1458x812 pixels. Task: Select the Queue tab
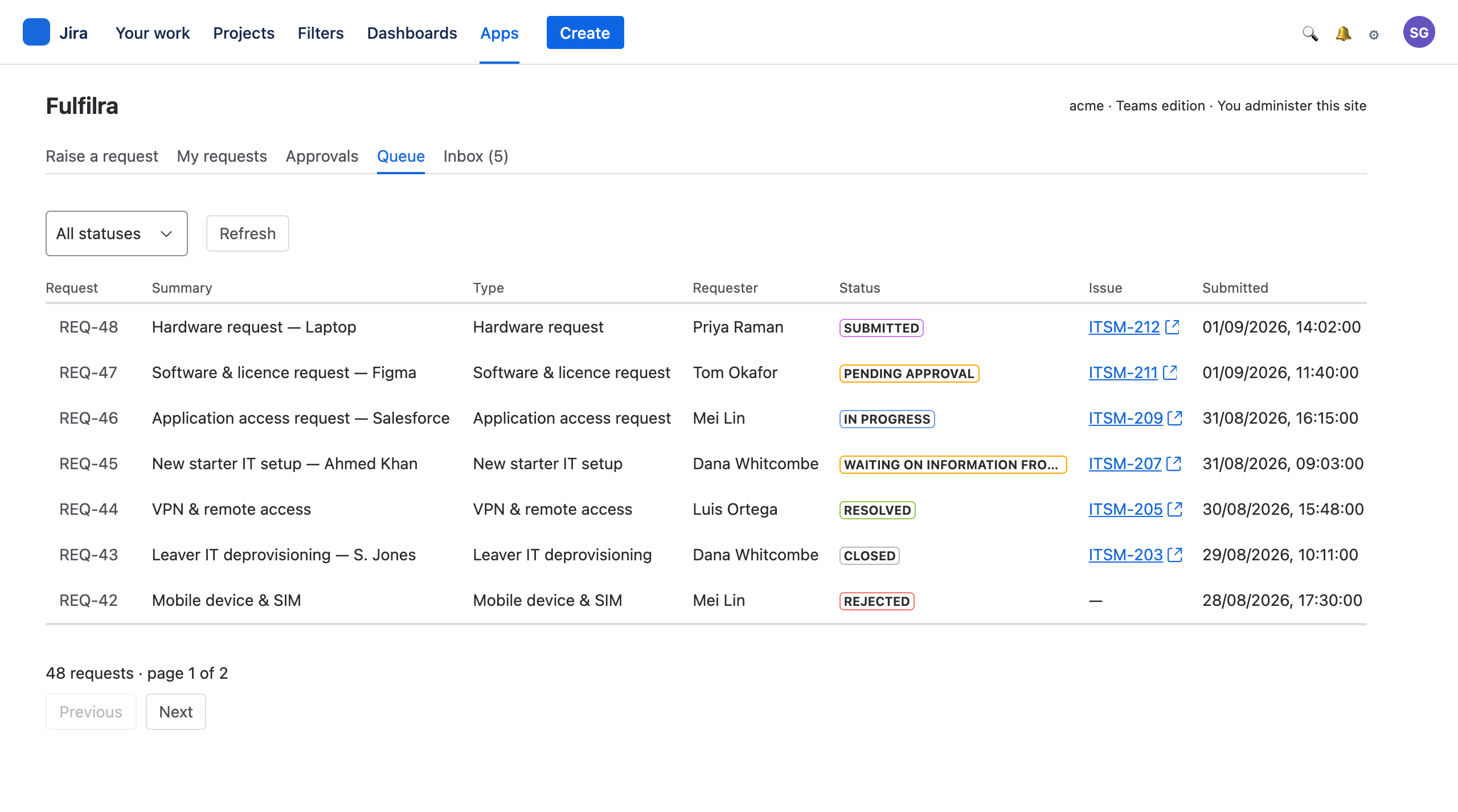point(401,156)
